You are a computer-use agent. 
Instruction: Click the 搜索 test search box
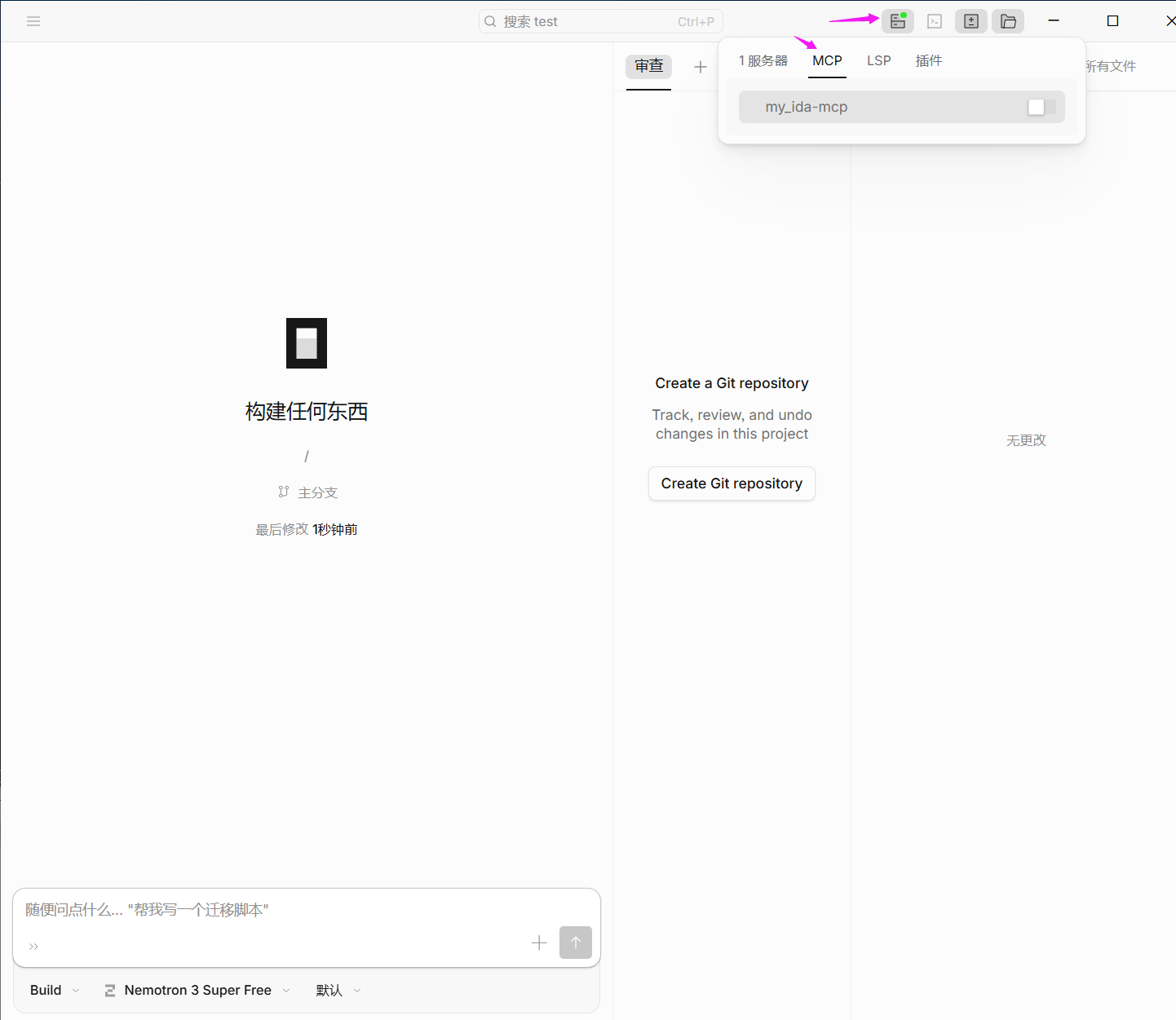click(600, 21)
